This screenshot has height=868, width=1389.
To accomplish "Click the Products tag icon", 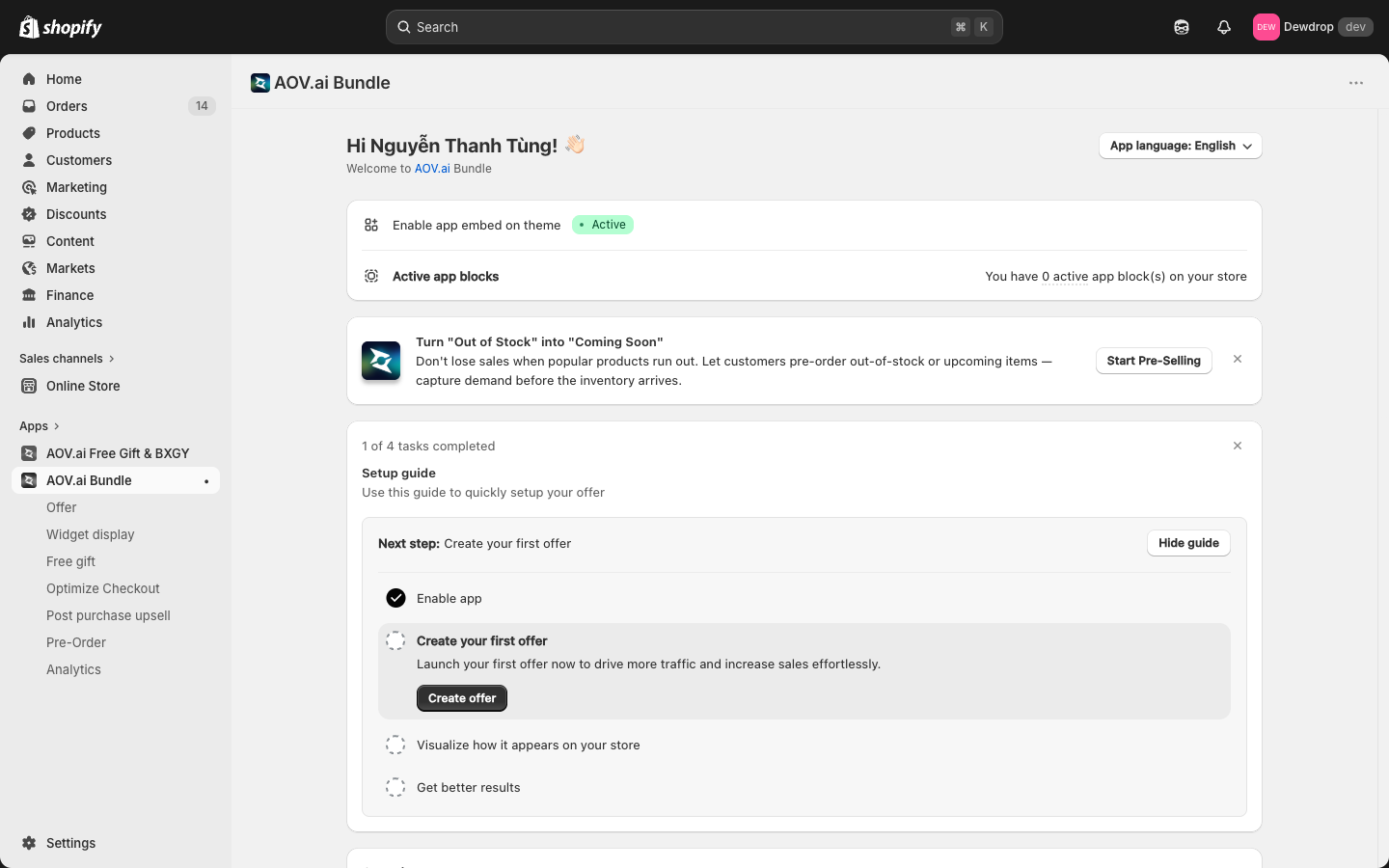I will coord(29,133).
